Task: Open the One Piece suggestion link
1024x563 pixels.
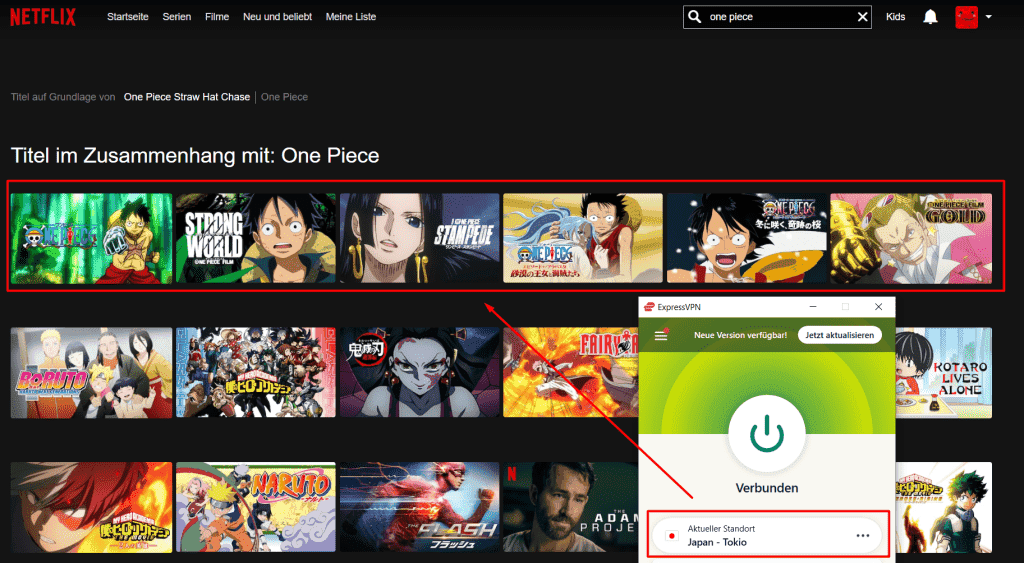Action: point(284,97)
